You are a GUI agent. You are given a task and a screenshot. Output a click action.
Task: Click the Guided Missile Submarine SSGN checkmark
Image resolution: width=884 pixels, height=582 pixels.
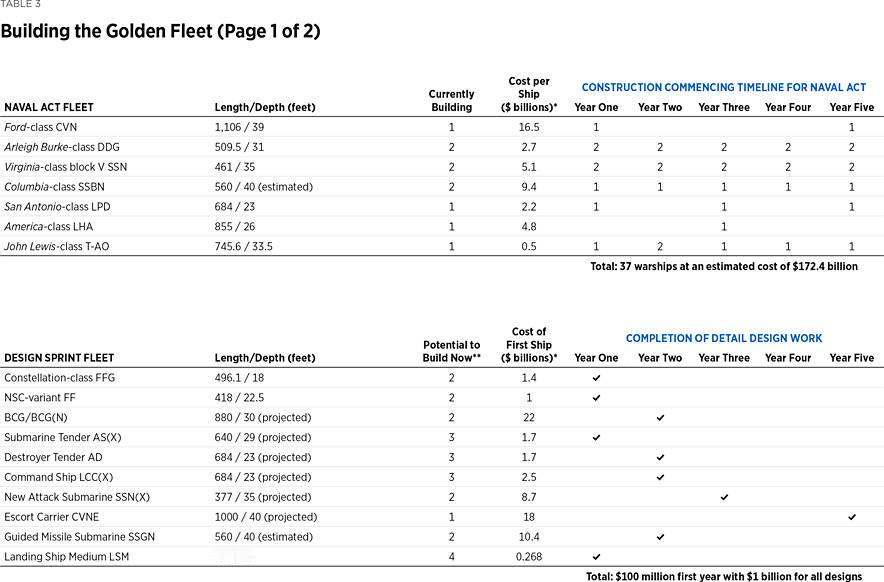(x=660, y=537)
